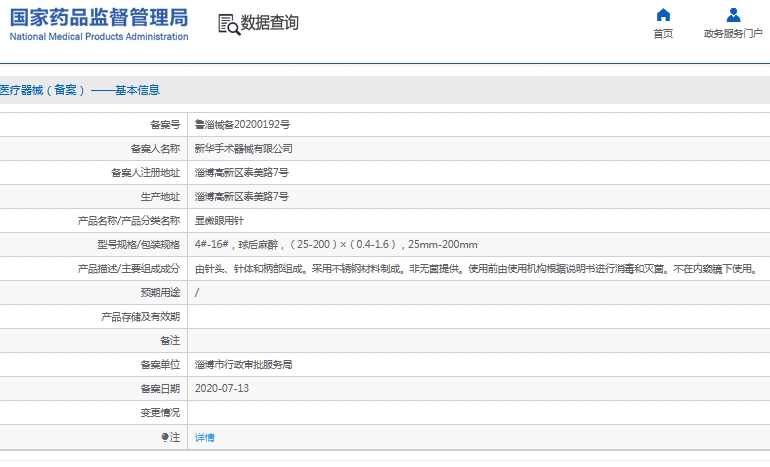This screenshot has width=770, height=467.
Task: Click the 产品描述/主要组成成分 label
Action: click(129, 269)
